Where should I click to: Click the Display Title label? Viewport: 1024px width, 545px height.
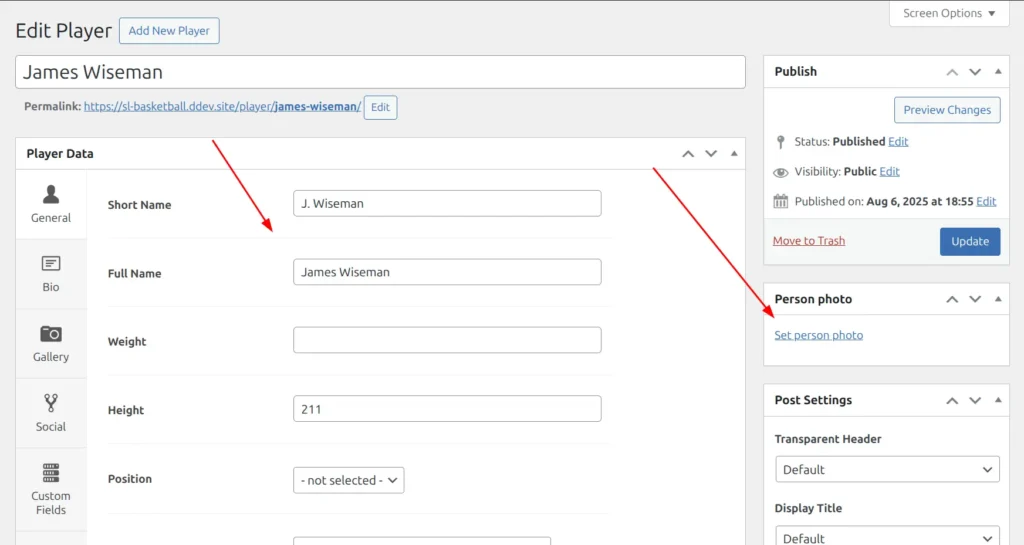click(808, 508)
